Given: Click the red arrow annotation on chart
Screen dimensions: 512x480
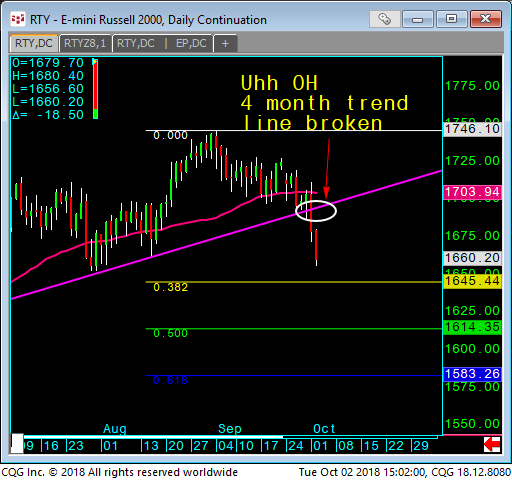Looking at the screenshot, I should [327, 169].
